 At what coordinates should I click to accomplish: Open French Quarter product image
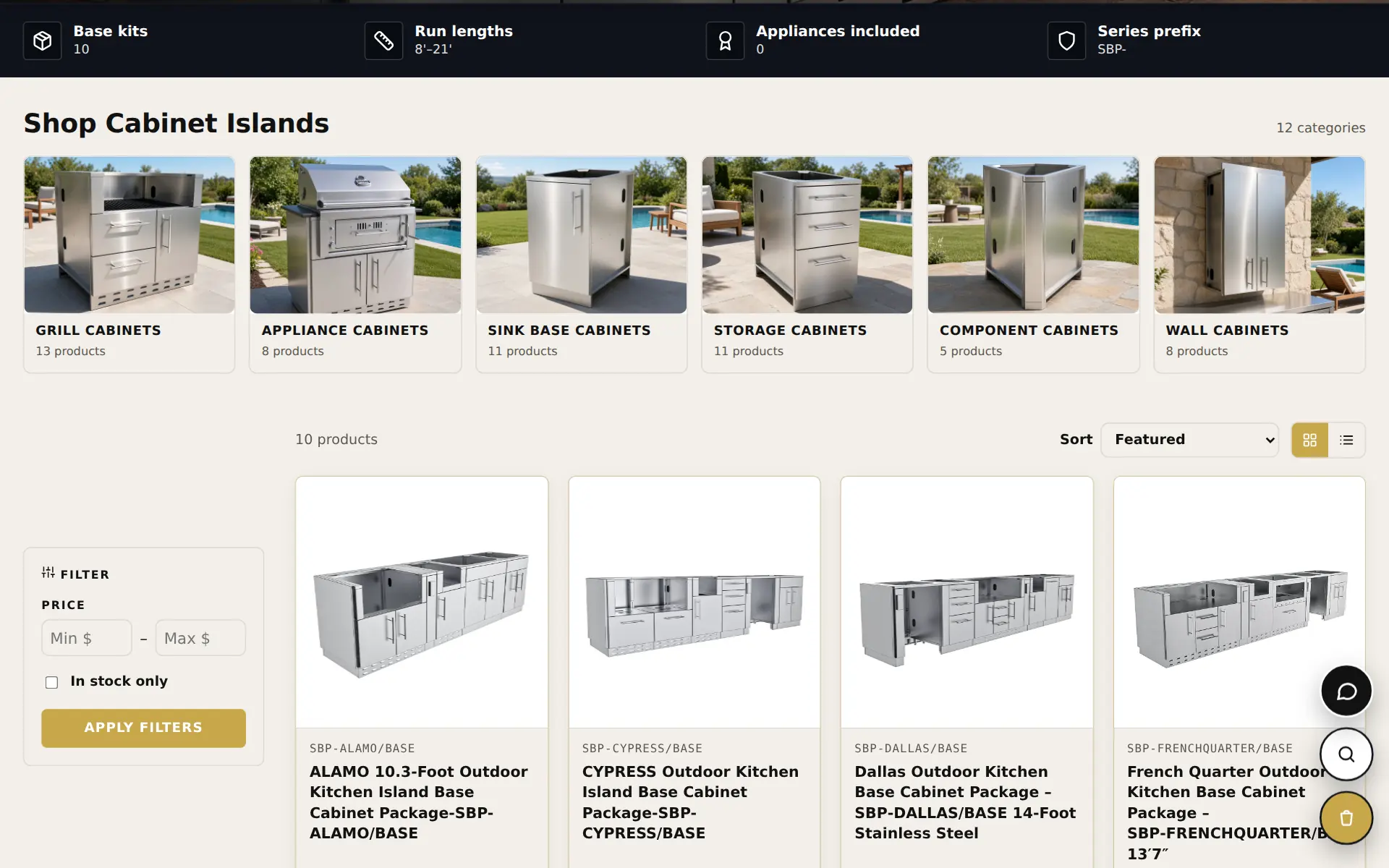coord(1239,603)
